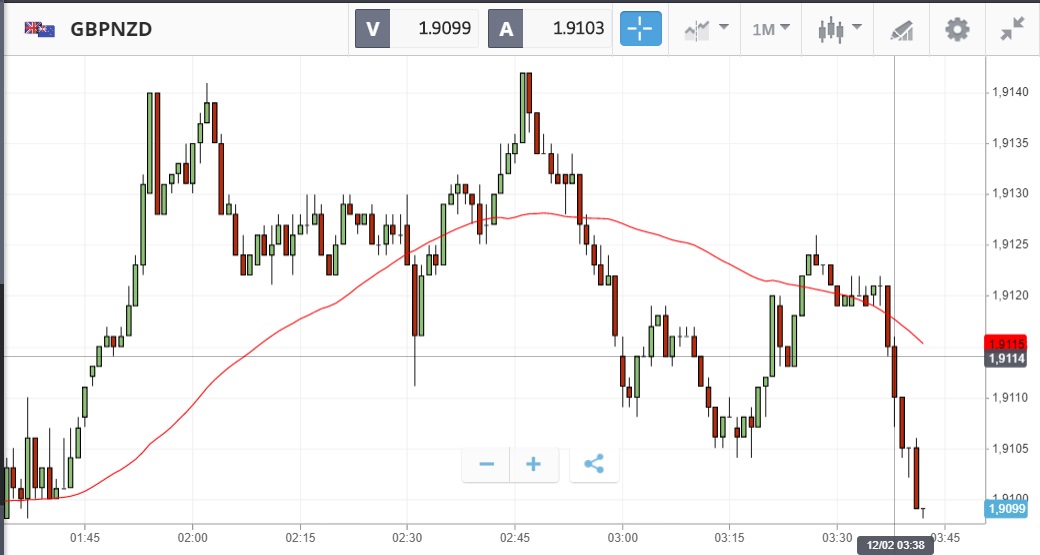Viewport: 1040px width, 555px height.
Task: Click the blue 1.9099 current price tag
Action: pos(1005,509)
